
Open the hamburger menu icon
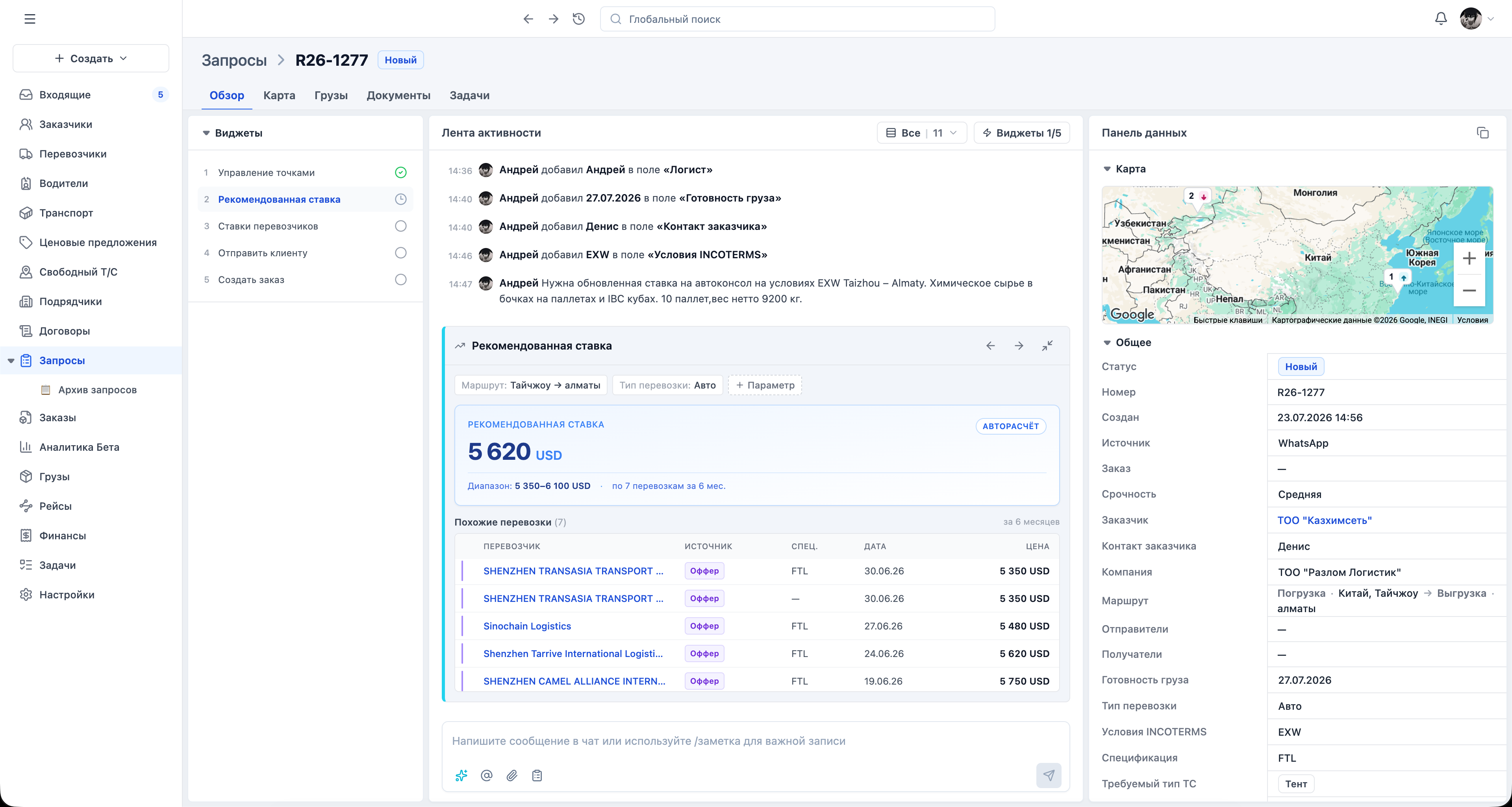(x=30, y=19)
